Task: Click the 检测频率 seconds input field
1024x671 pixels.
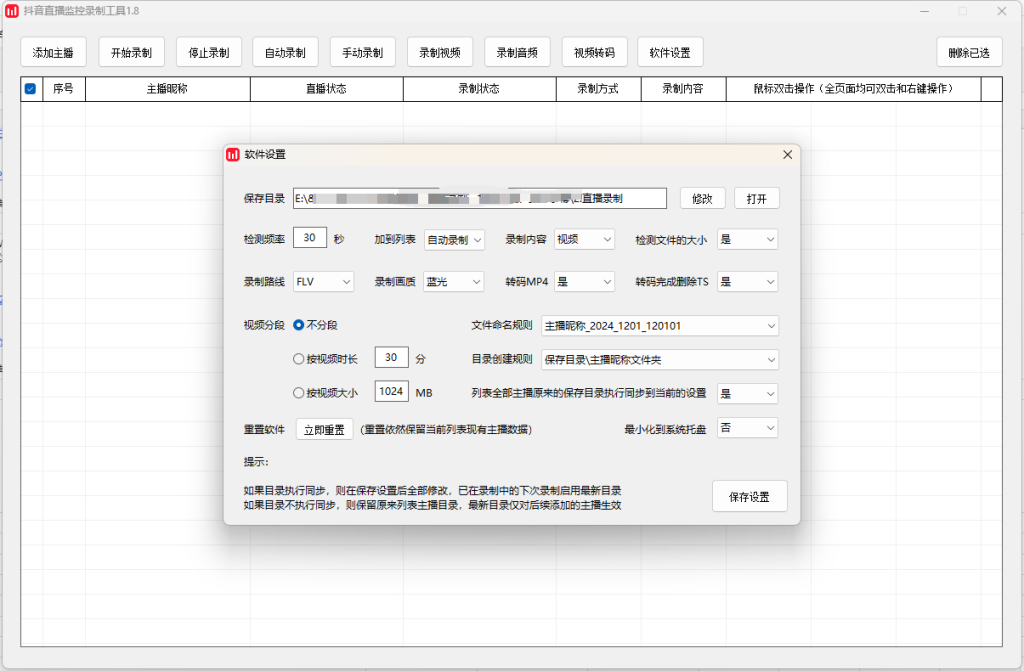Action: click(310, 239)
